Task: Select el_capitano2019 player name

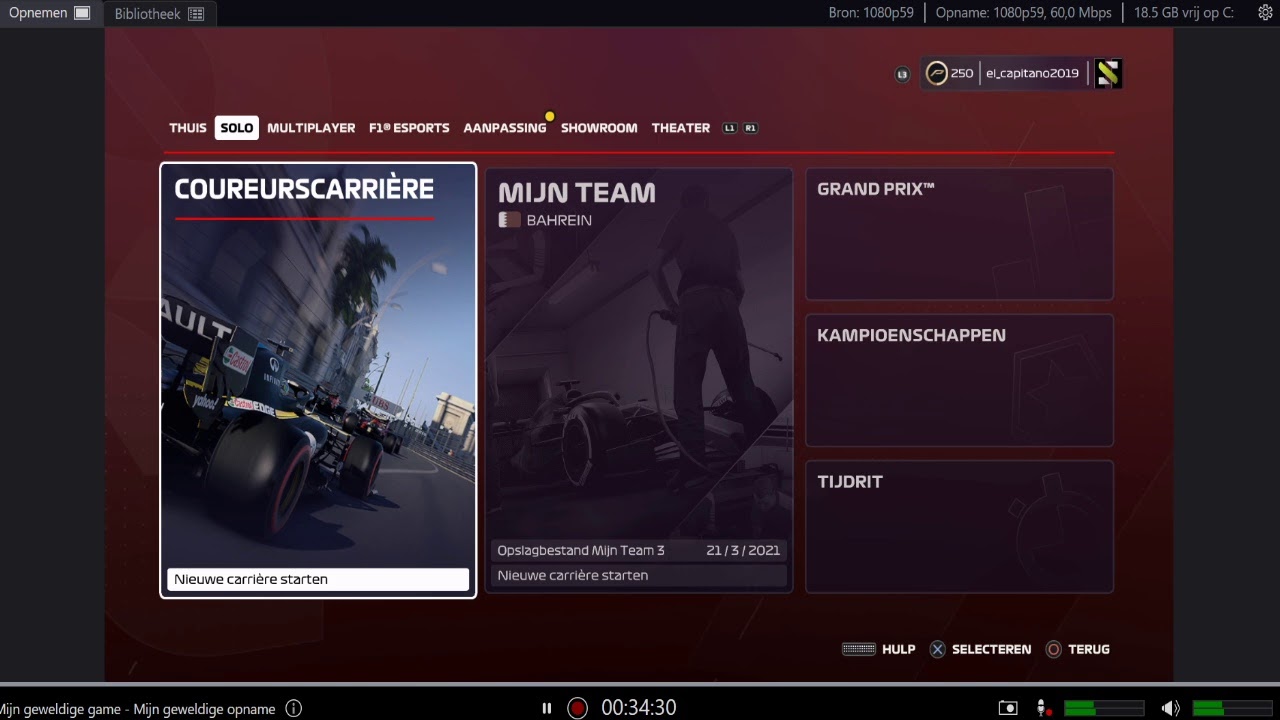Action: point(1032,74)
